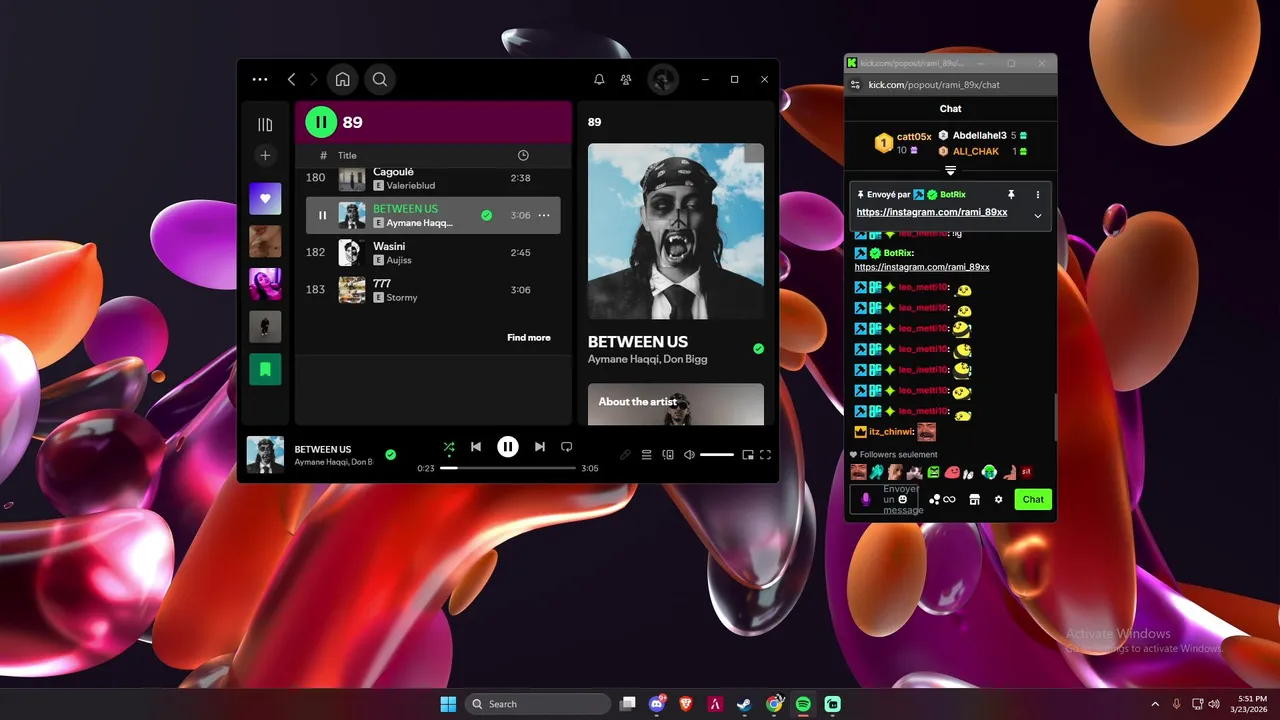Open the Spotify three-dots main menu

tap(260, 79)
